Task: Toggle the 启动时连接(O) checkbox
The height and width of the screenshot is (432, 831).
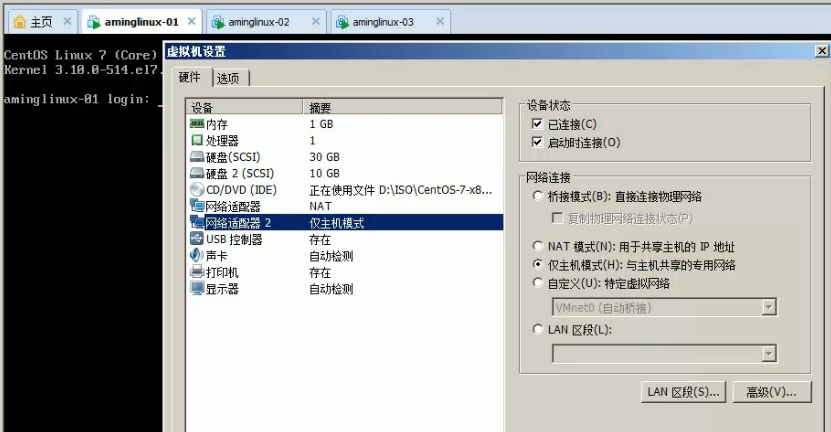Action: 537,142
